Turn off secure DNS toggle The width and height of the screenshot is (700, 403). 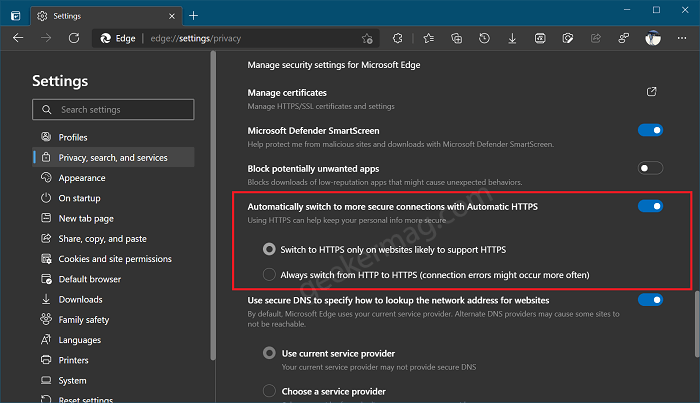pyautogui.click(x=650, y=299)
